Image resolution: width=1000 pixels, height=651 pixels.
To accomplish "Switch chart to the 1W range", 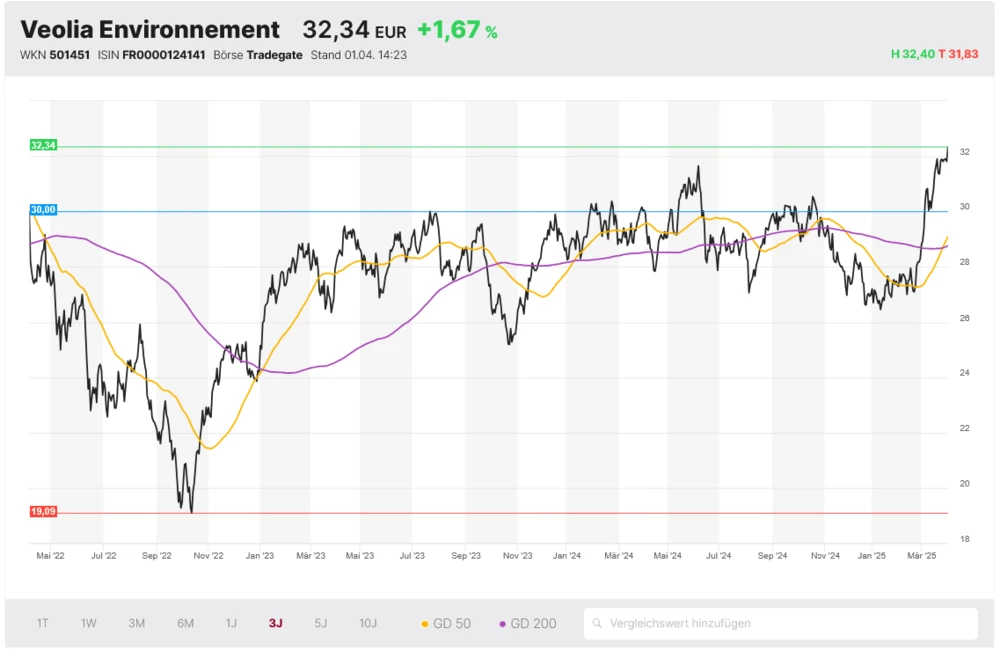I will [x=89, y=623].
